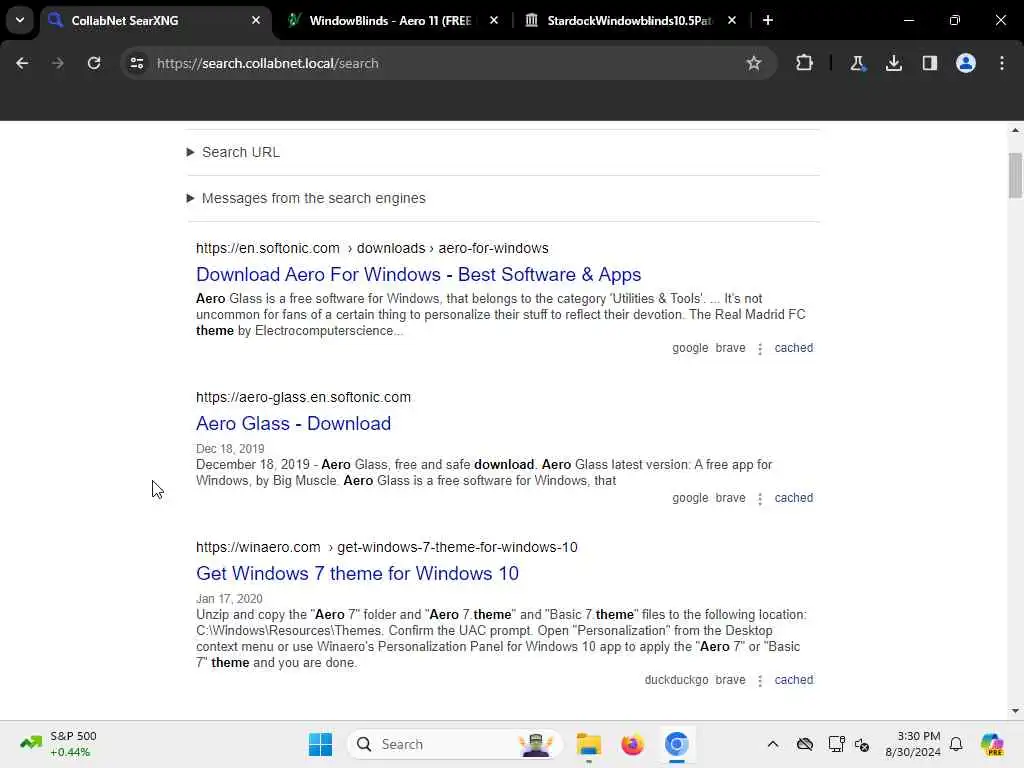The height and width of the screenshot is (768, 1024).
Task: Go back to the previous page
Action: point(22,63)
